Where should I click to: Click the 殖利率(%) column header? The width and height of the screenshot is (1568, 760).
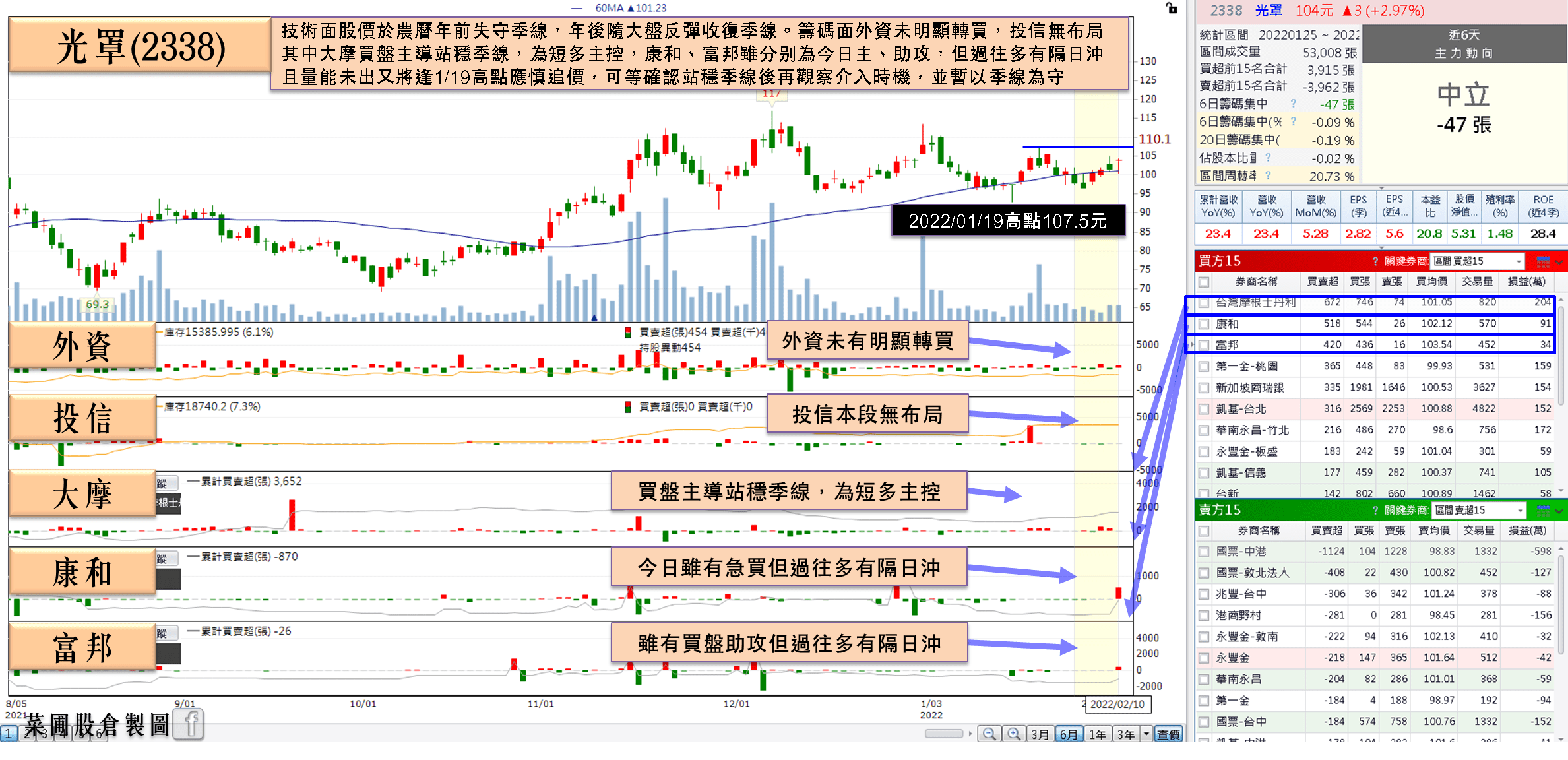[1500, 206]
